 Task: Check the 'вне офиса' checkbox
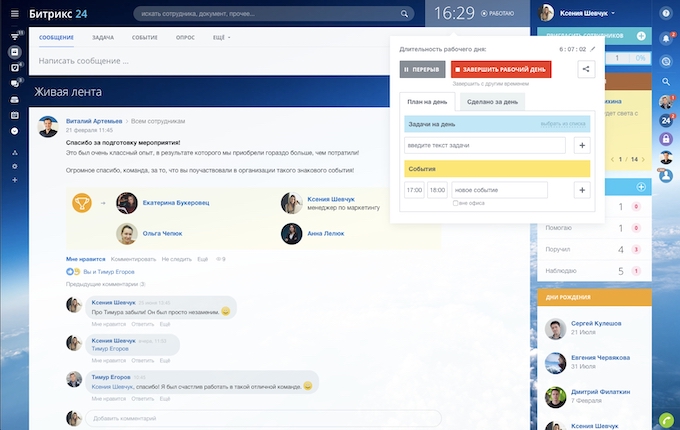pyautogui.click(x=457, y=203)
